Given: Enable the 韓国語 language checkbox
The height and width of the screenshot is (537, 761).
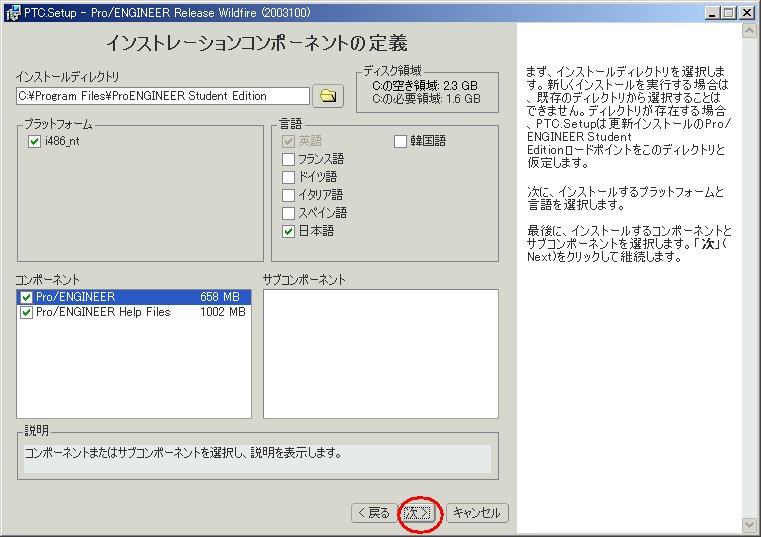Looking at the screenshot, I should pos(400,141).
